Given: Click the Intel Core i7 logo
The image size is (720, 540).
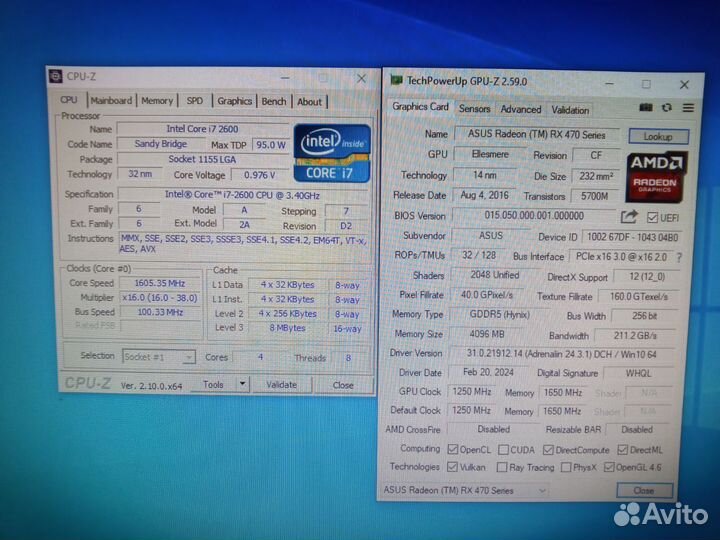Looking at the screenshot, I should [332, 153].
